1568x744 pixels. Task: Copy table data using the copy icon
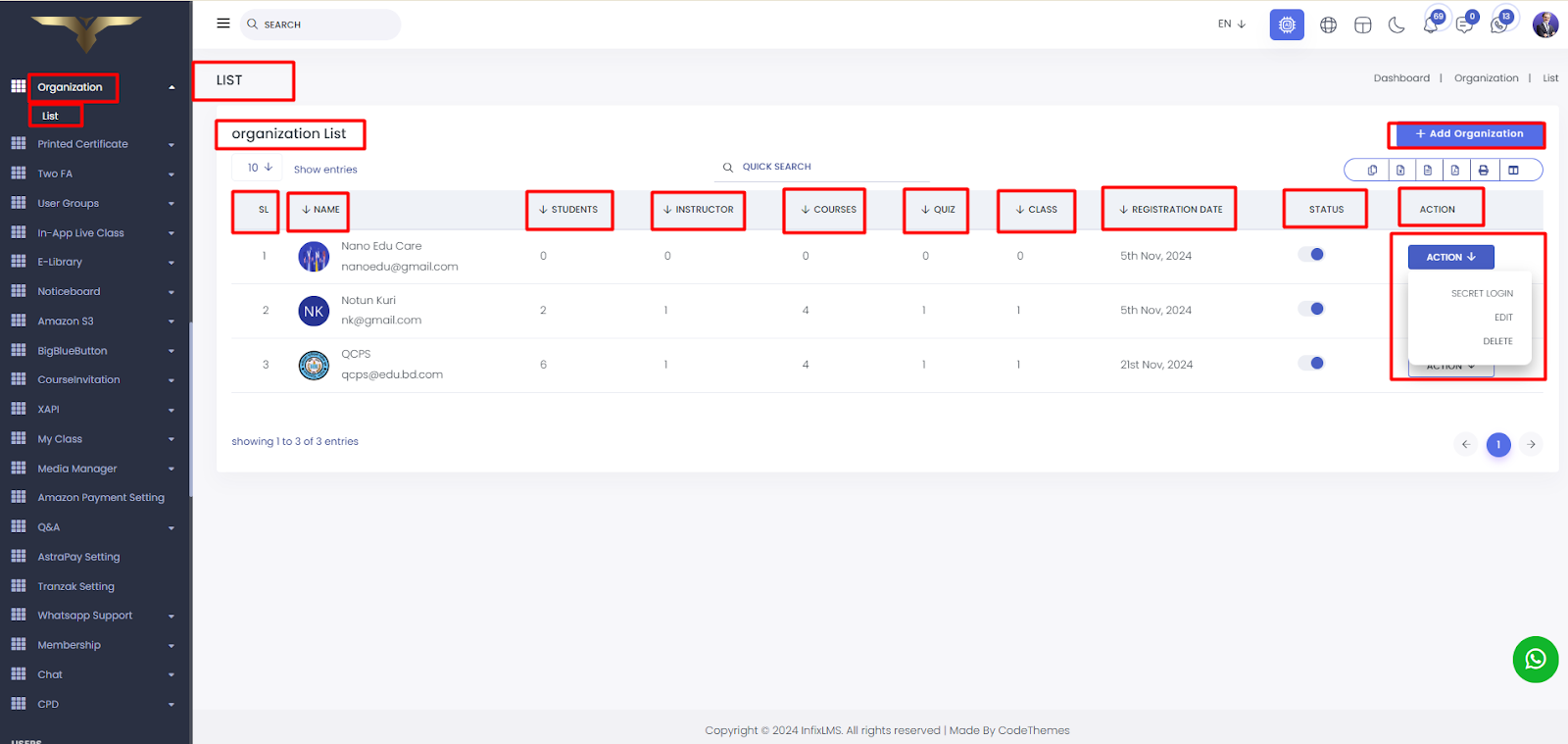tap(1372, 171)
